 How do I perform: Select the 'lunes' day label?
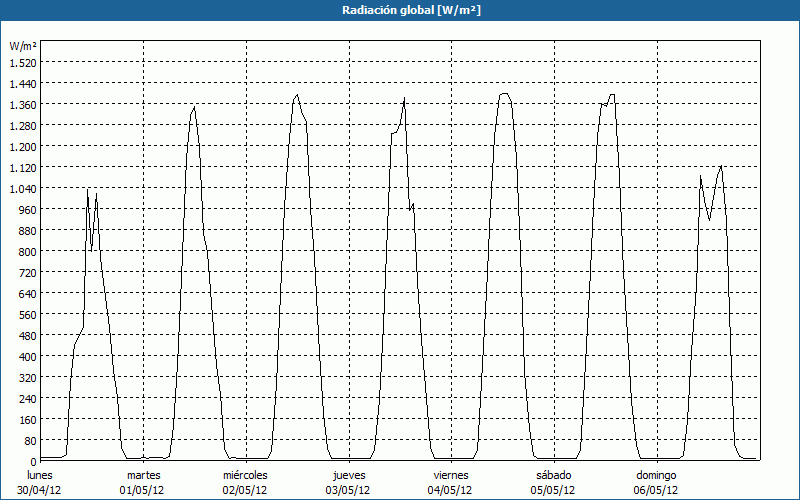pos(40,475)
